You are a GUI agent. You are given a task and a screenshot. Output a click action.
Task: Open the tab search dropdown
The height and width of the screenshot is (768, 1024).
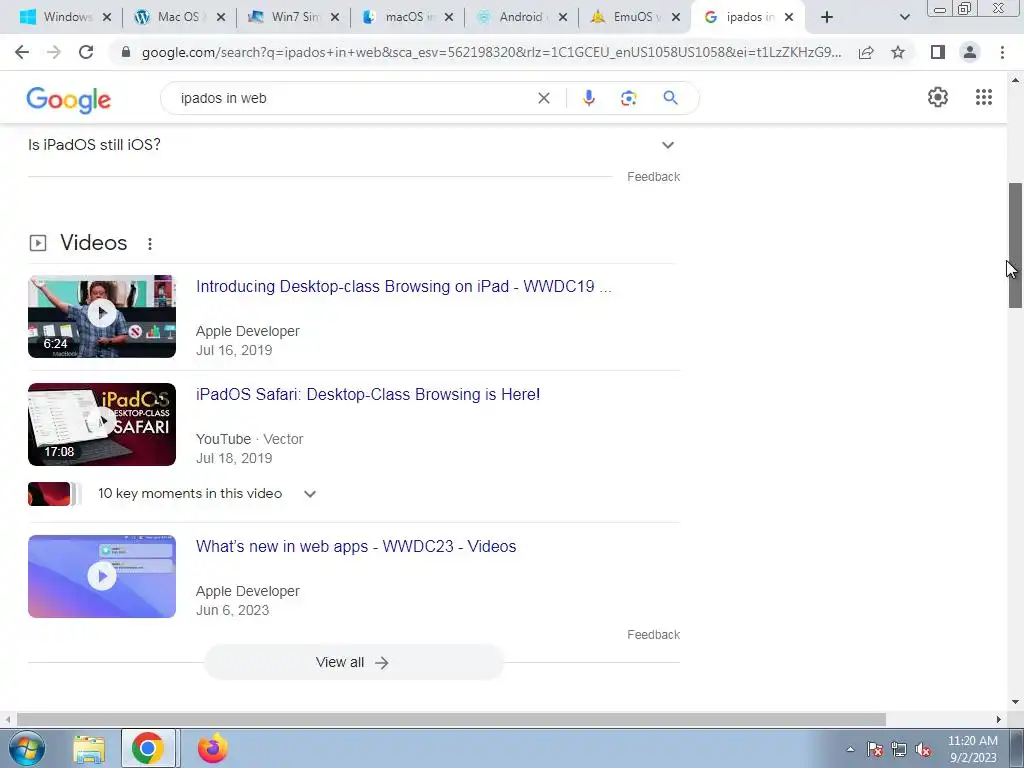pyautogui.click(x=904, y=17)
